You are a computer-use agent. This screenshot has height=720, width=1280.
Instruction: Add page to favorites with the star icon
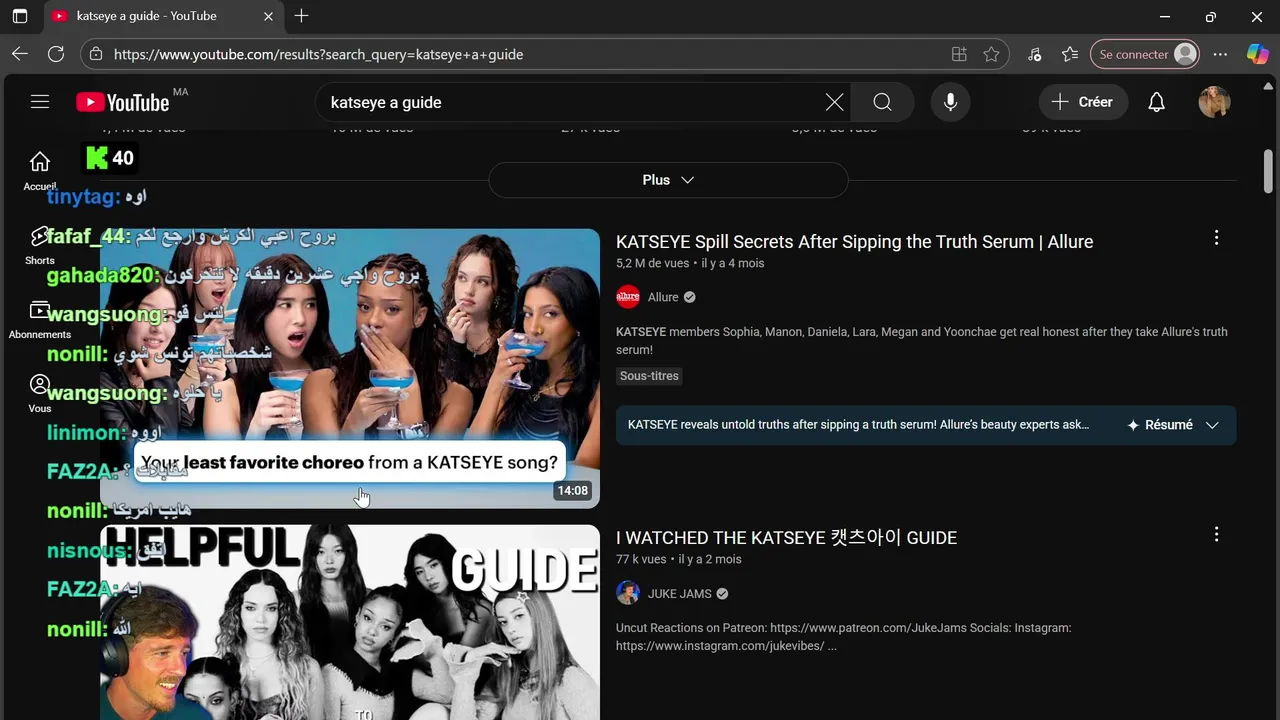pyautogui.click(x=991, y=54)
